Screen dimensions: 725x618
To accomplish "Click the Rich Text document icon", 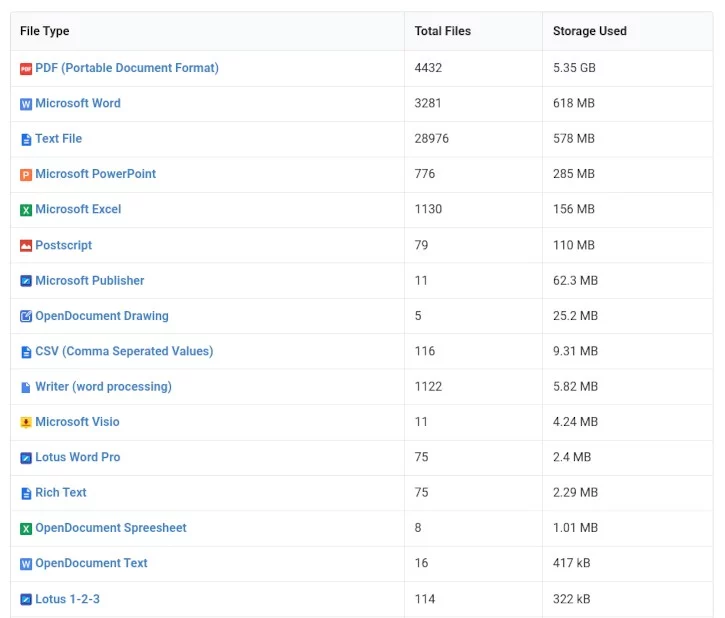I will point(26,493).
